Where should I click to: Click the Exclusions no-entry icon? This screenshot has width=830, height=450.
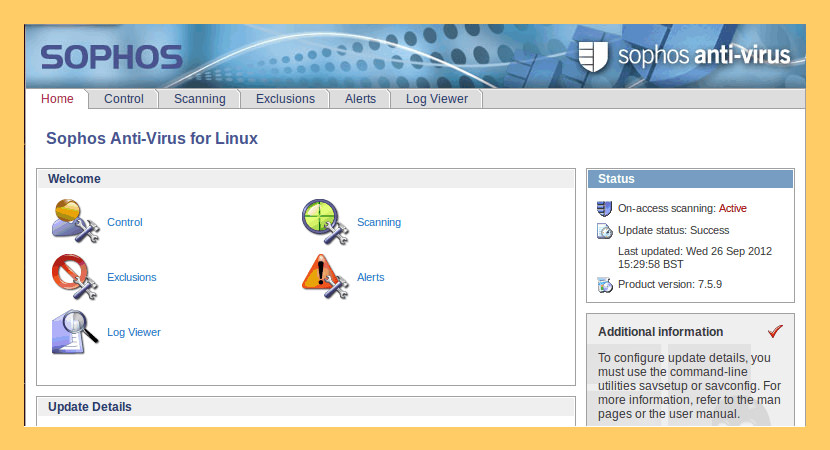click(x=75, y=277)
